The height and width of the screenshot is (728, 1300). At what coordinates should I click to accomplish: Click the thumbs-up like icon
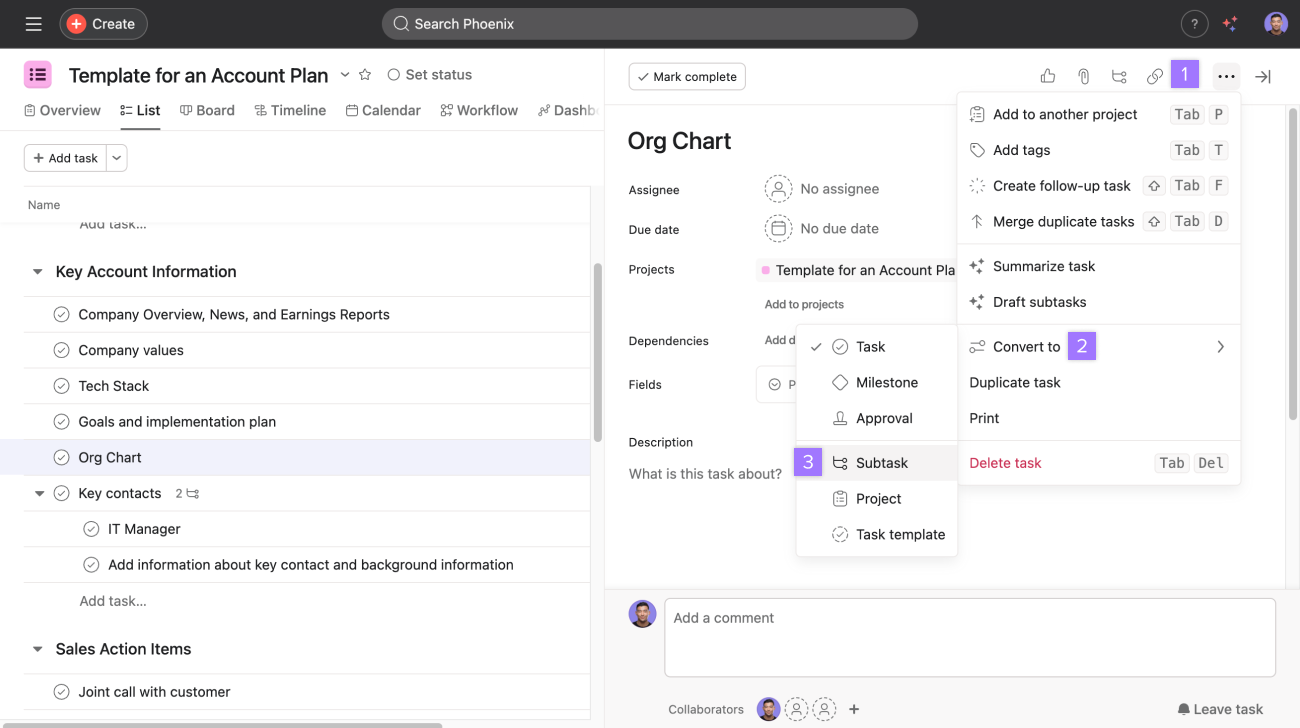1047,76
